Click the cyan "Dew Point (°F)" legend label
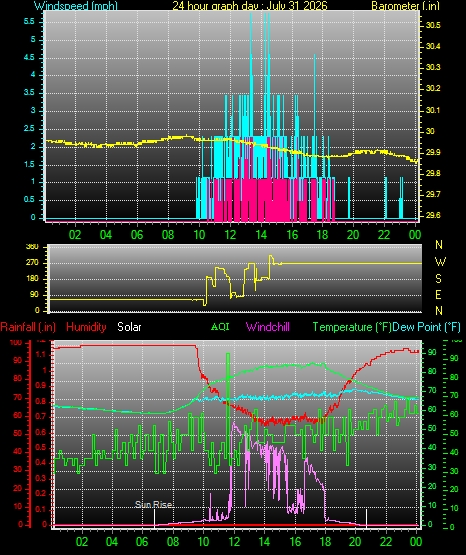Image resolution: width=466 pixels, height=555 pixels. coord(426,327)
